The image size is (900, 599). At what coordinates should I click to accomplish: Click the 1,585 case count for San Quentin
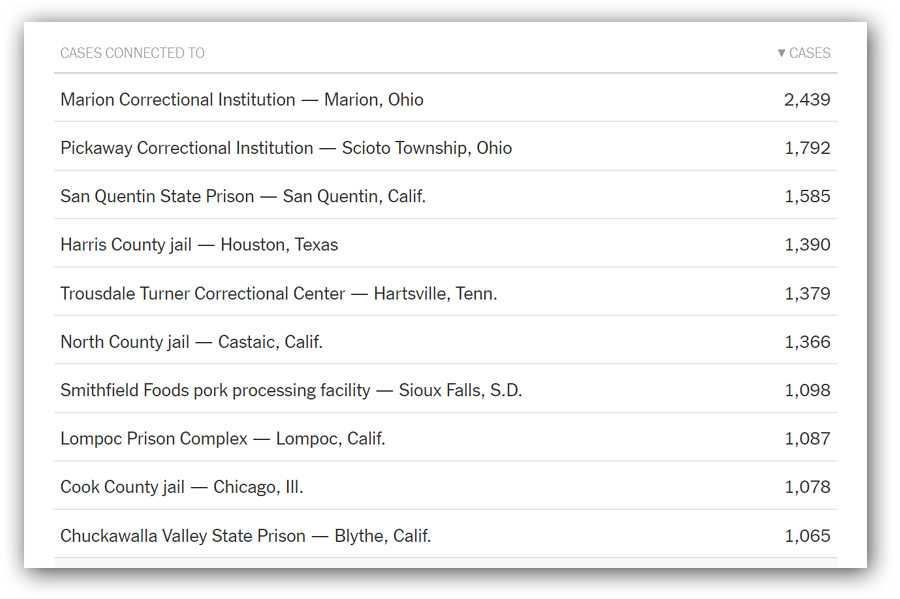(807, 196)
